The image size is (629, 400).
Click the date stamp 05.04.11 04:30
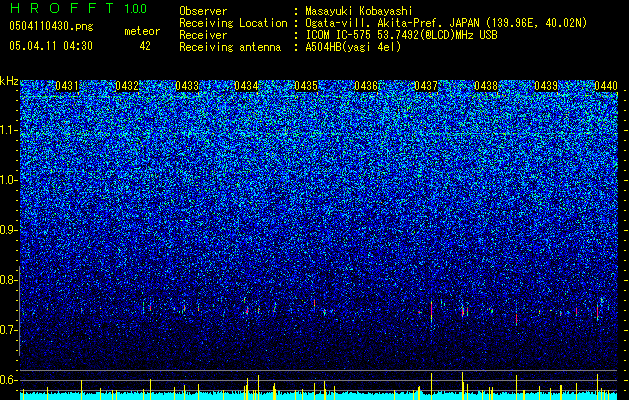(x=51, y=46)
